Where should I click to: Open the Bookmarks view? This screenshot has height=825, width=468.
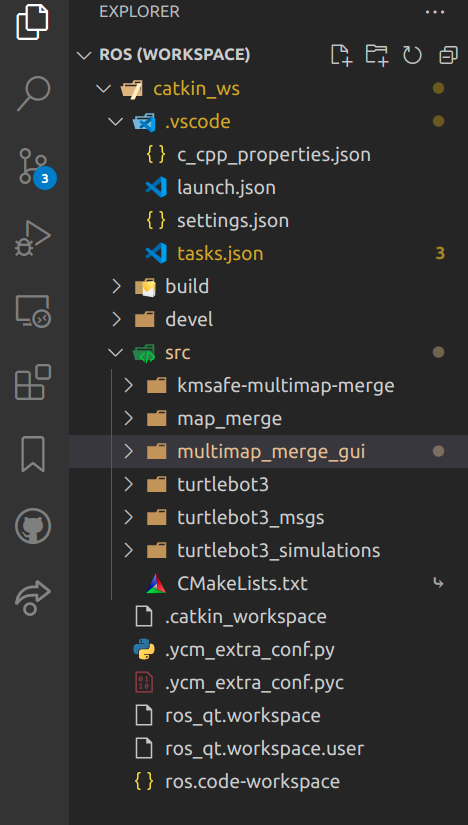click(33, 455)
